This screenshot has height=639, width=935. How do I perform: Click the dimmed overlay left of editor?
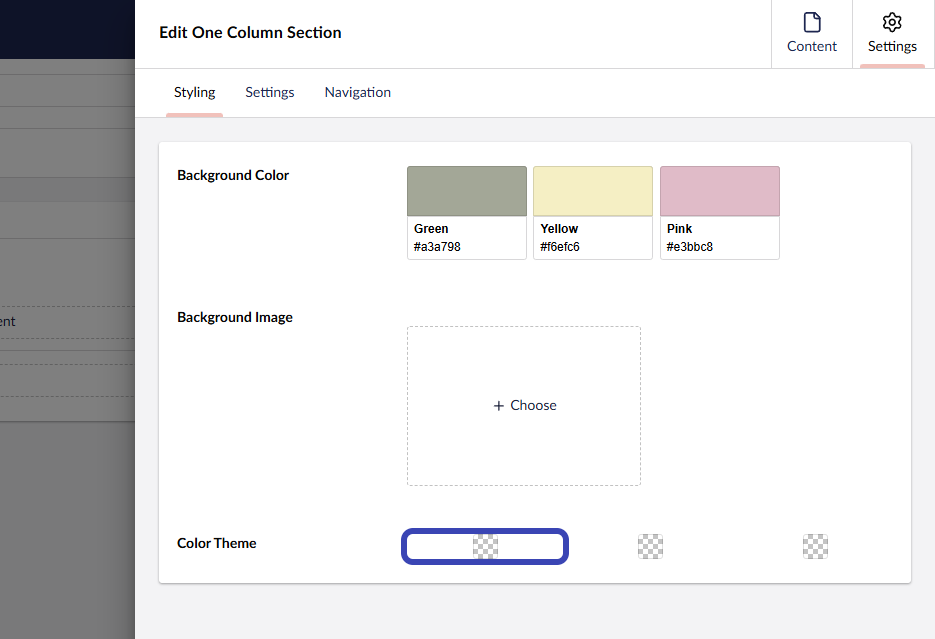[x=66, y=500]
